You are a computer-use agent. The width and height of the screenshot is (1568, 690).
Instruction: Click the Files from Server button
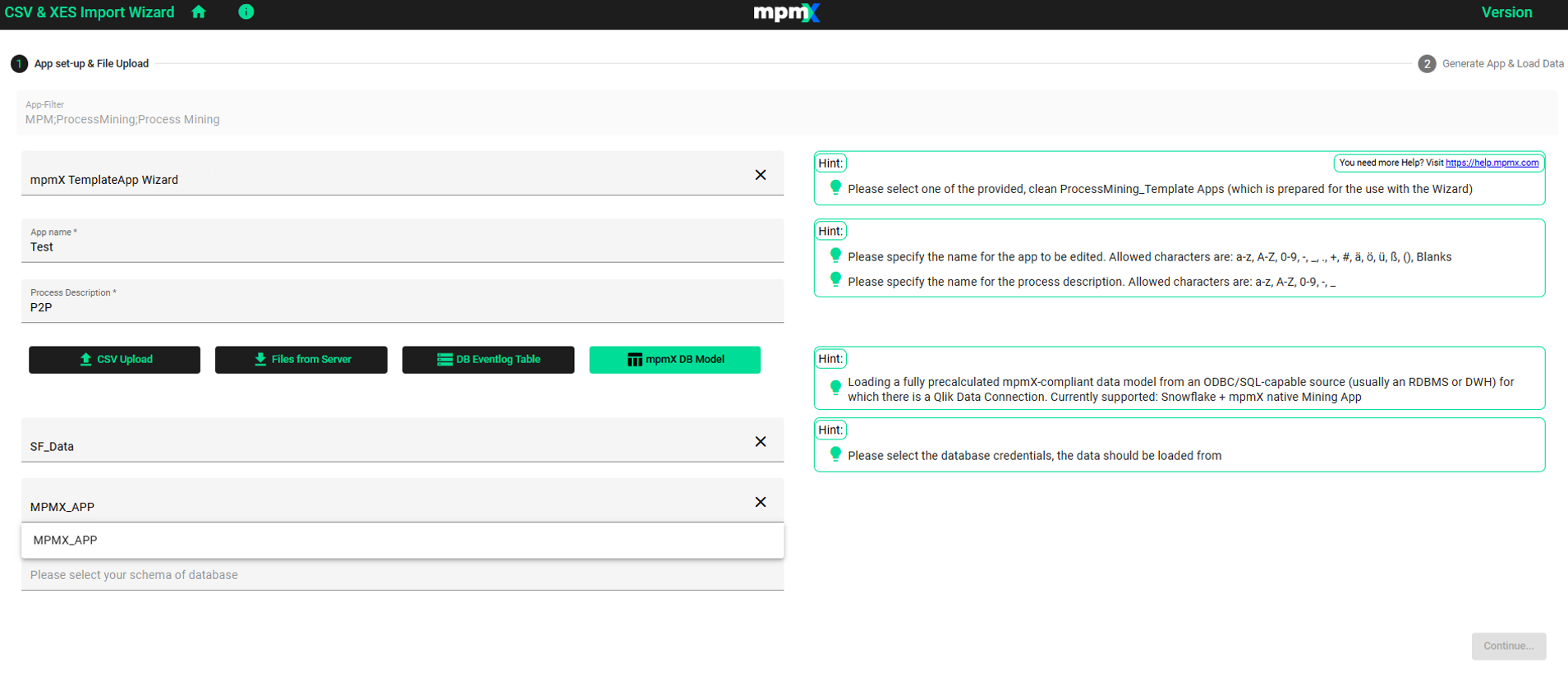pos(301,360)
